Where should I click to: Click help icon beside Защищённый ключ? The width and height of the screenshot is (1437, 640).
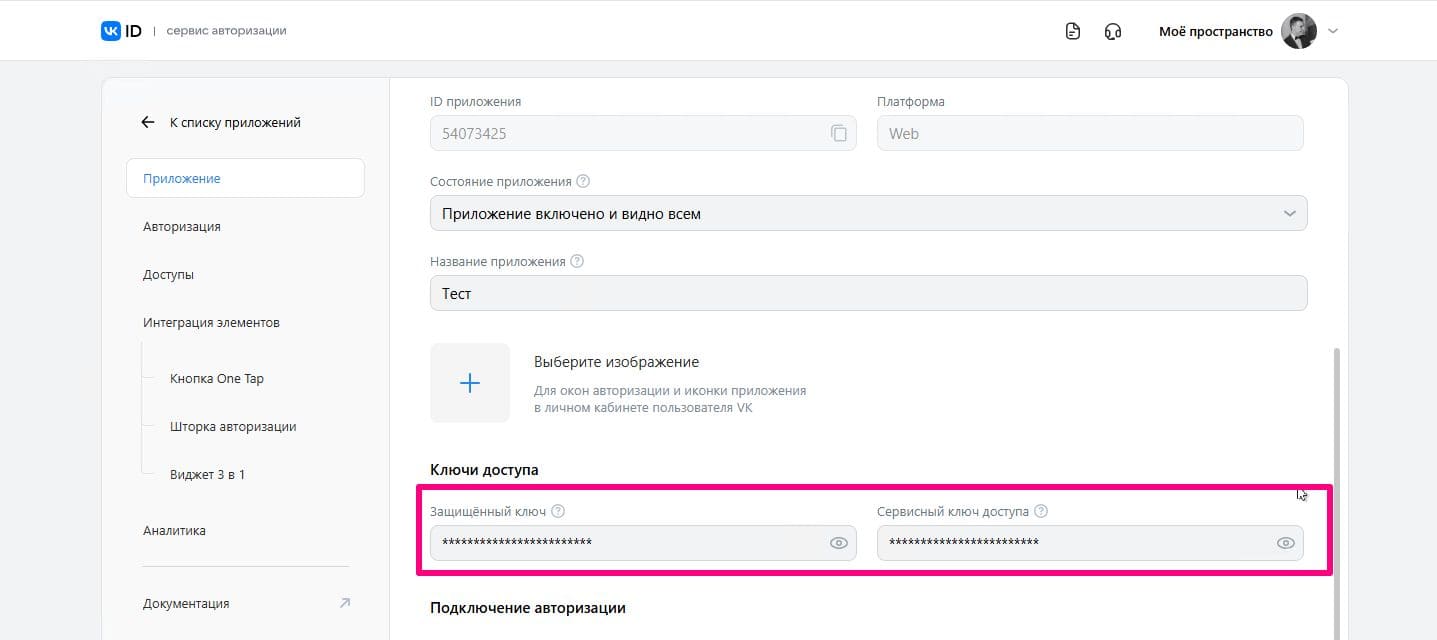click(558, 511)
